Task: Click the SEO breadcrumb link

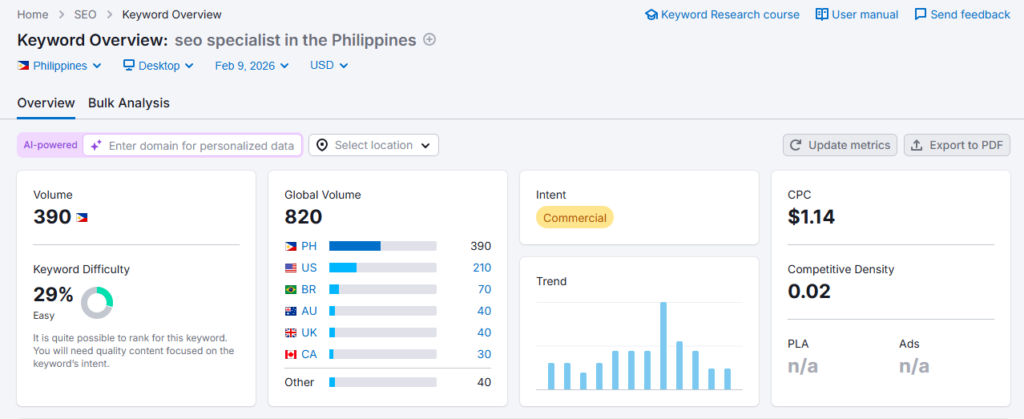Action: 85,15
